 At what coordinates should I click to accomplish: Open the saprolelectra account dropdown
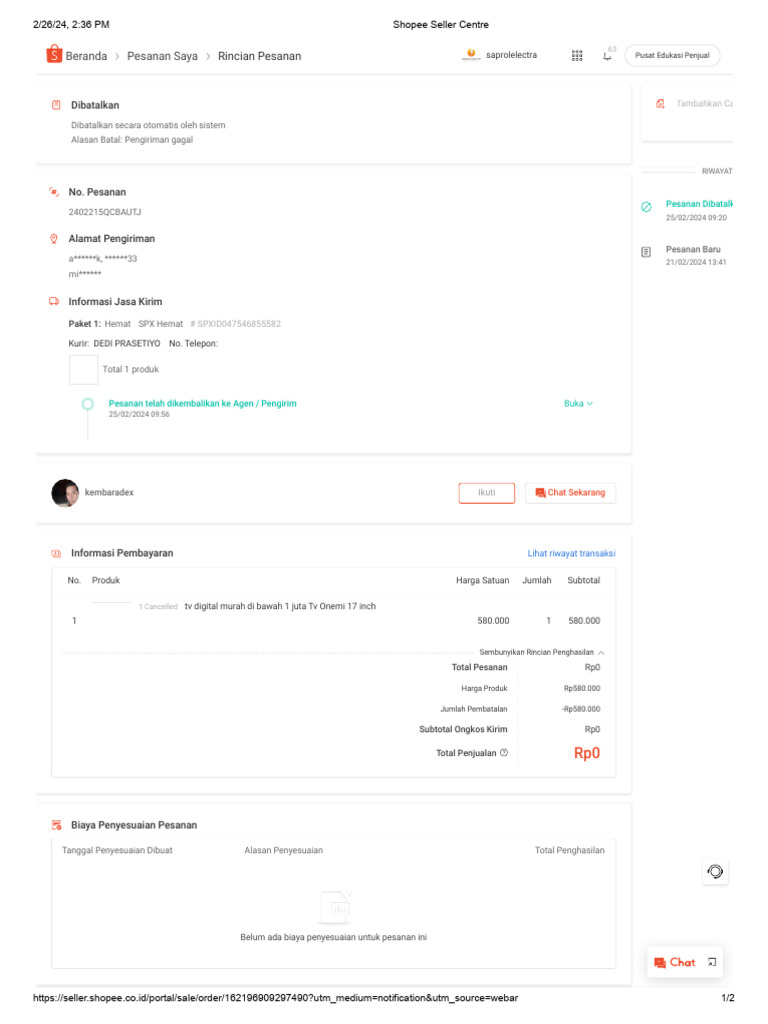click(x=511, y=55)
